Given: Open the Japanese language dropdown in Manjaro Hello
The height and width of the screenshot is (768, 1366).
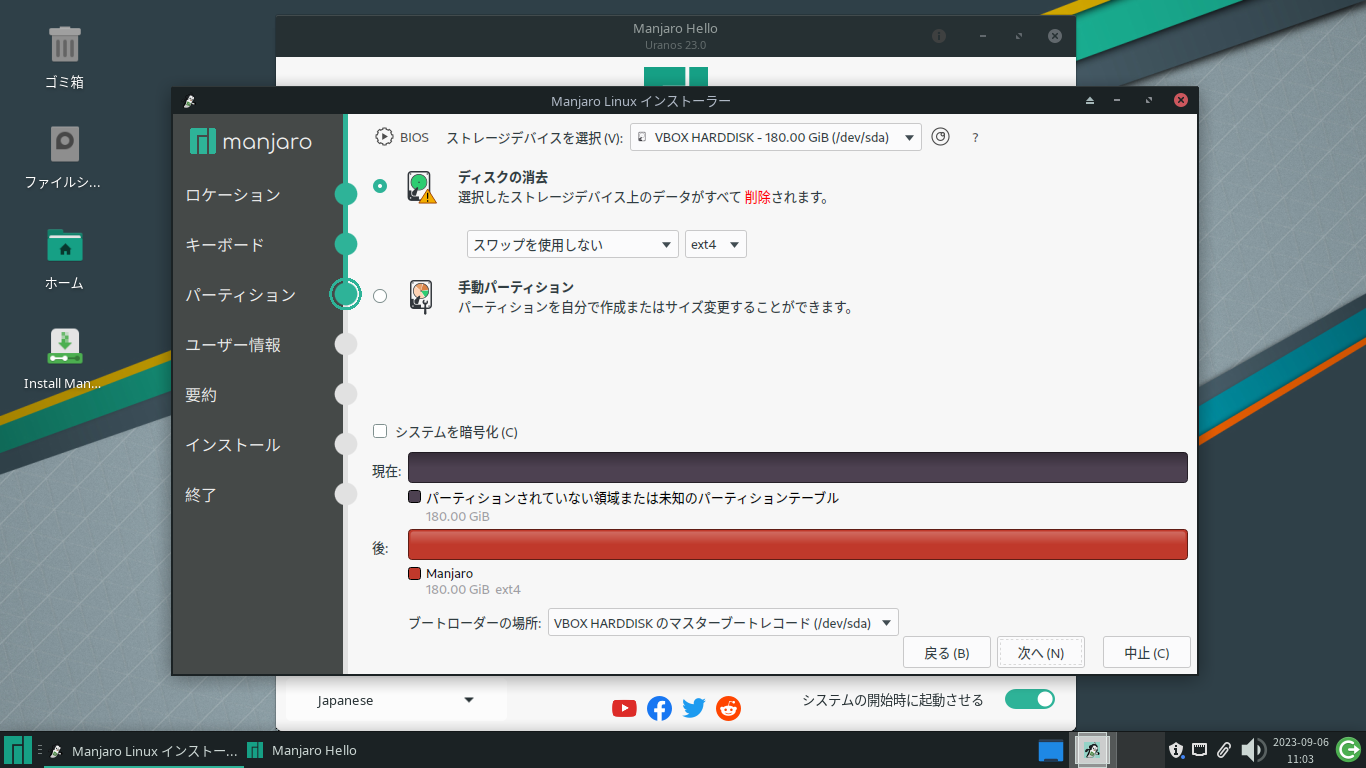Looking at the screenshot, I should tap(396, 701).
